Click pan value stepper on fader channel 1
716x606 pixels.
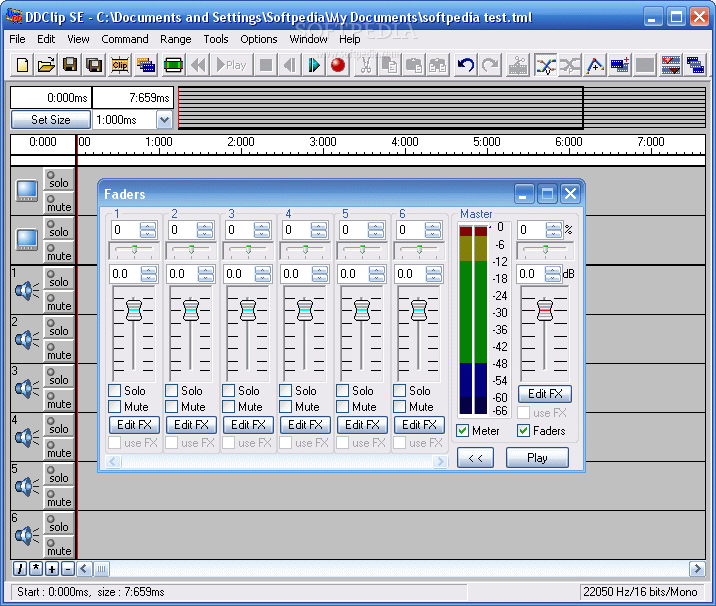(x=147, y=230)
